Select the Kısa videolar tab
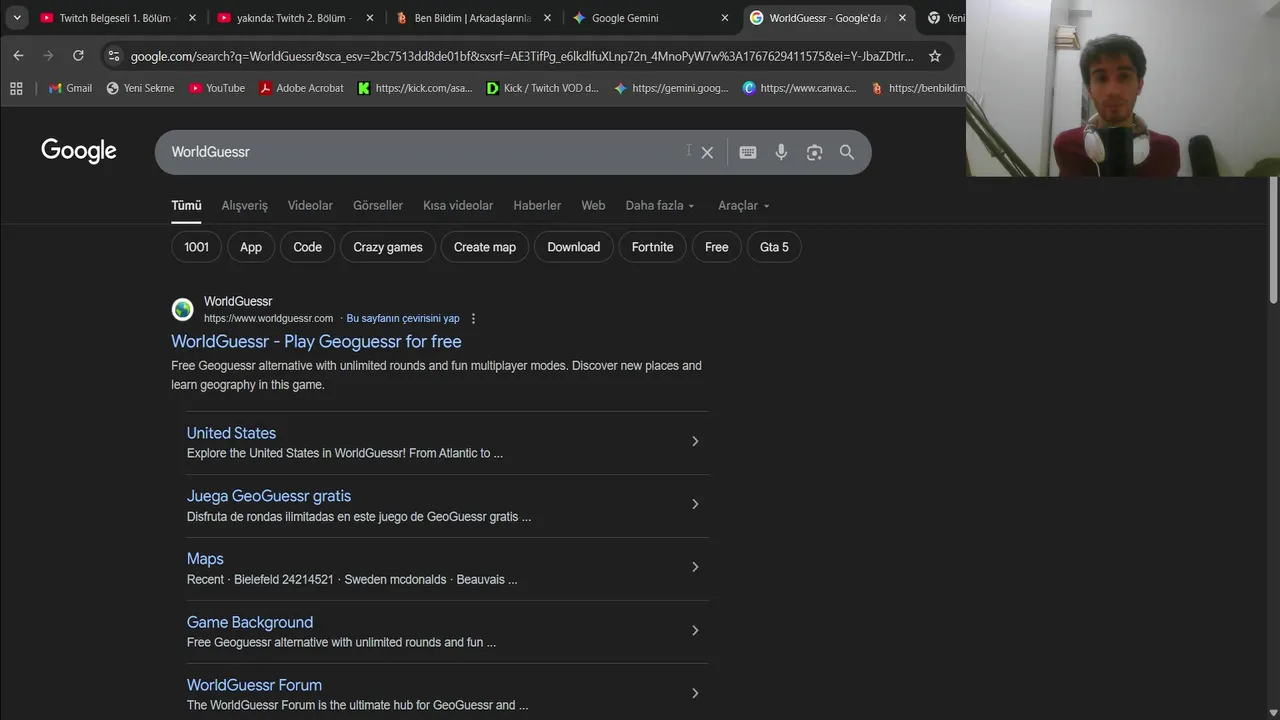The image size is (1280, 720). [x=458, y=205]
